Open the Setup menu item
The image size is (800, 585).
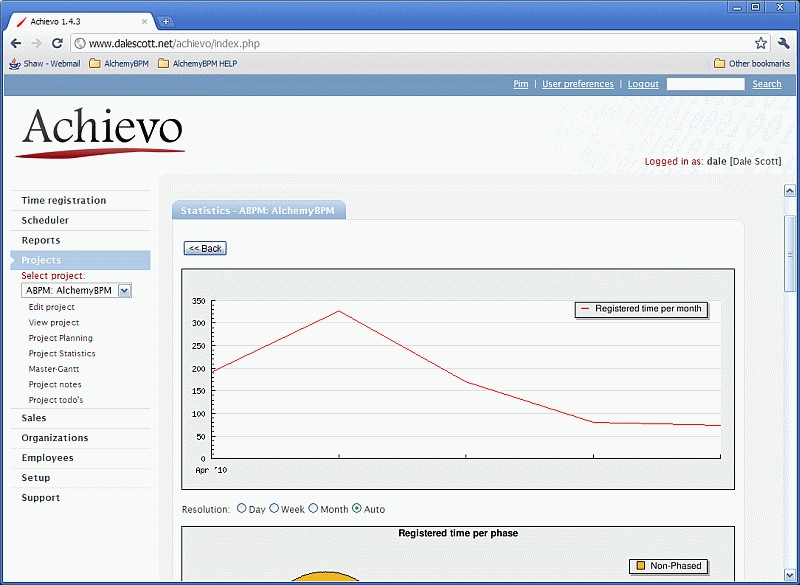(36, 477)
